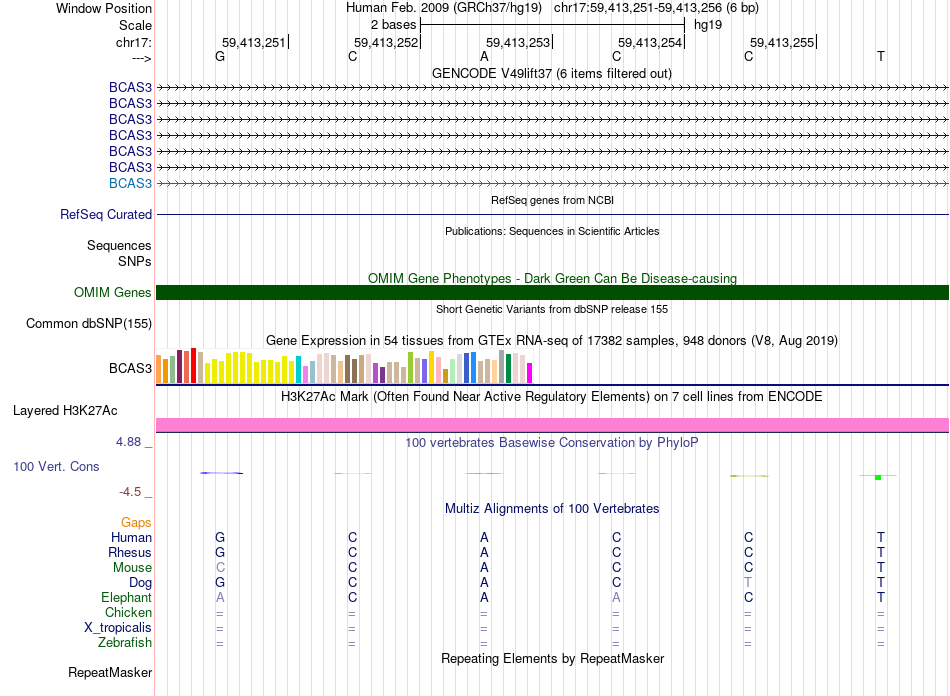Viewport: 950px width, 696px height.
Task: Open 100 vertebrates Basewise Conservation by PhyloP
Action: pyautogui.click(x=552, y=443)
